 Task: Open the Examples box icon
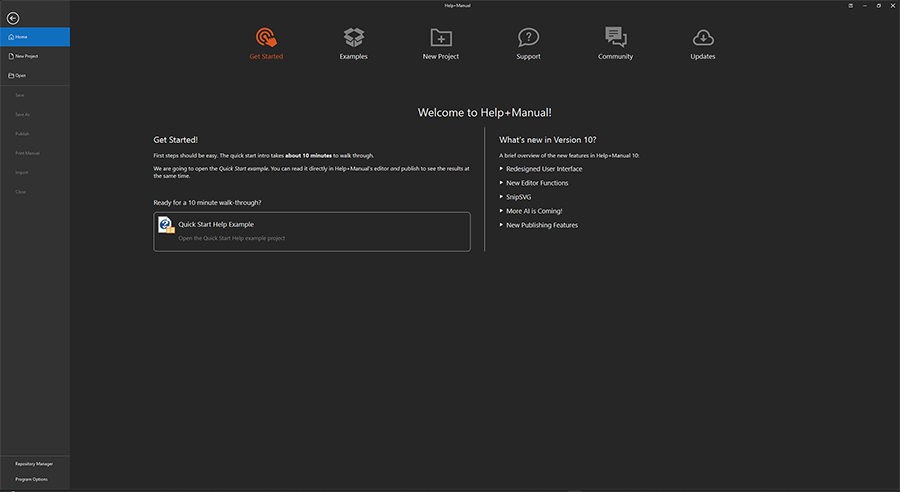coord(354,37)
